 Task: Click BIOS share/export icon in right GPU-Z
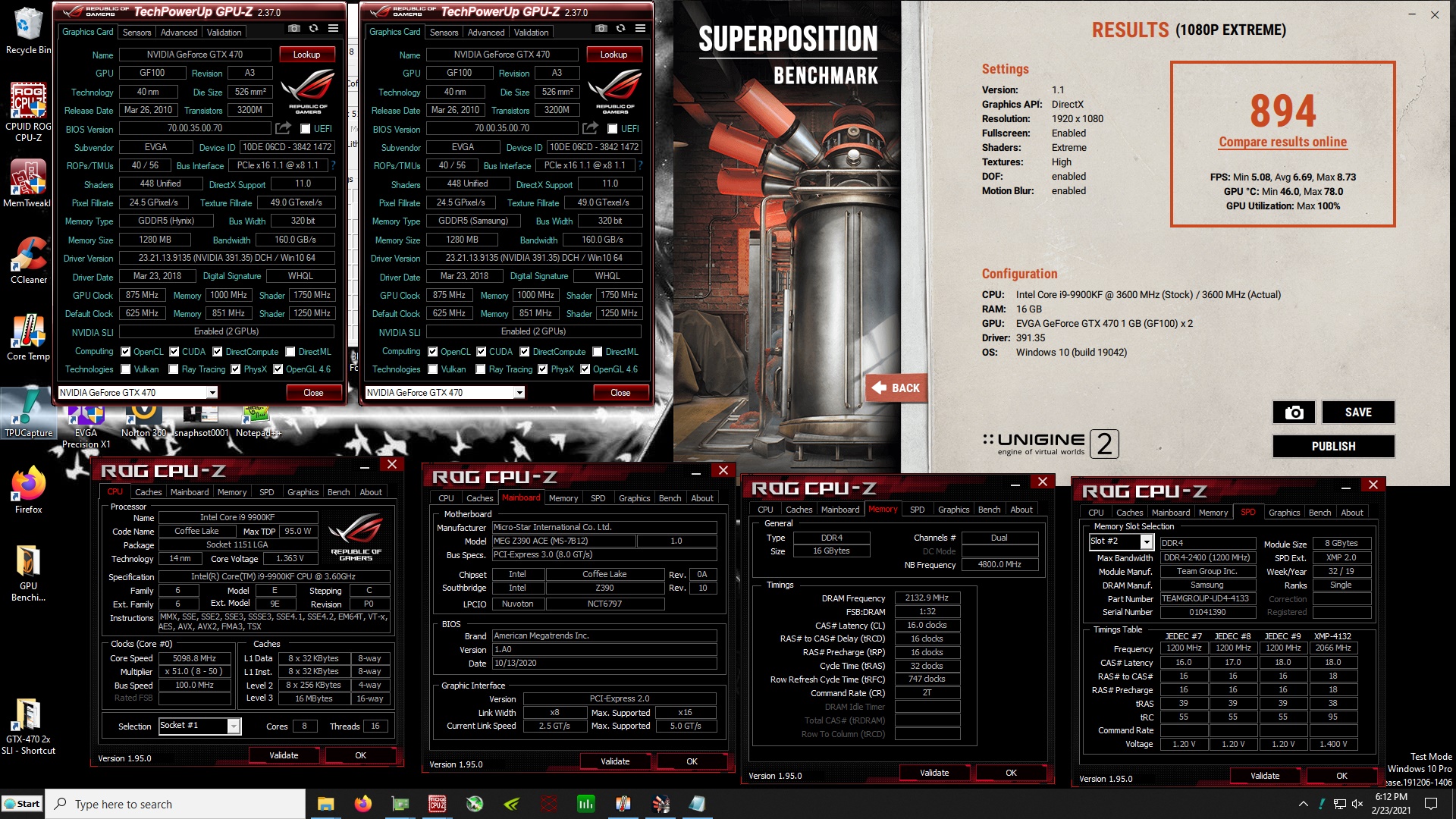[x=590, y=128]
